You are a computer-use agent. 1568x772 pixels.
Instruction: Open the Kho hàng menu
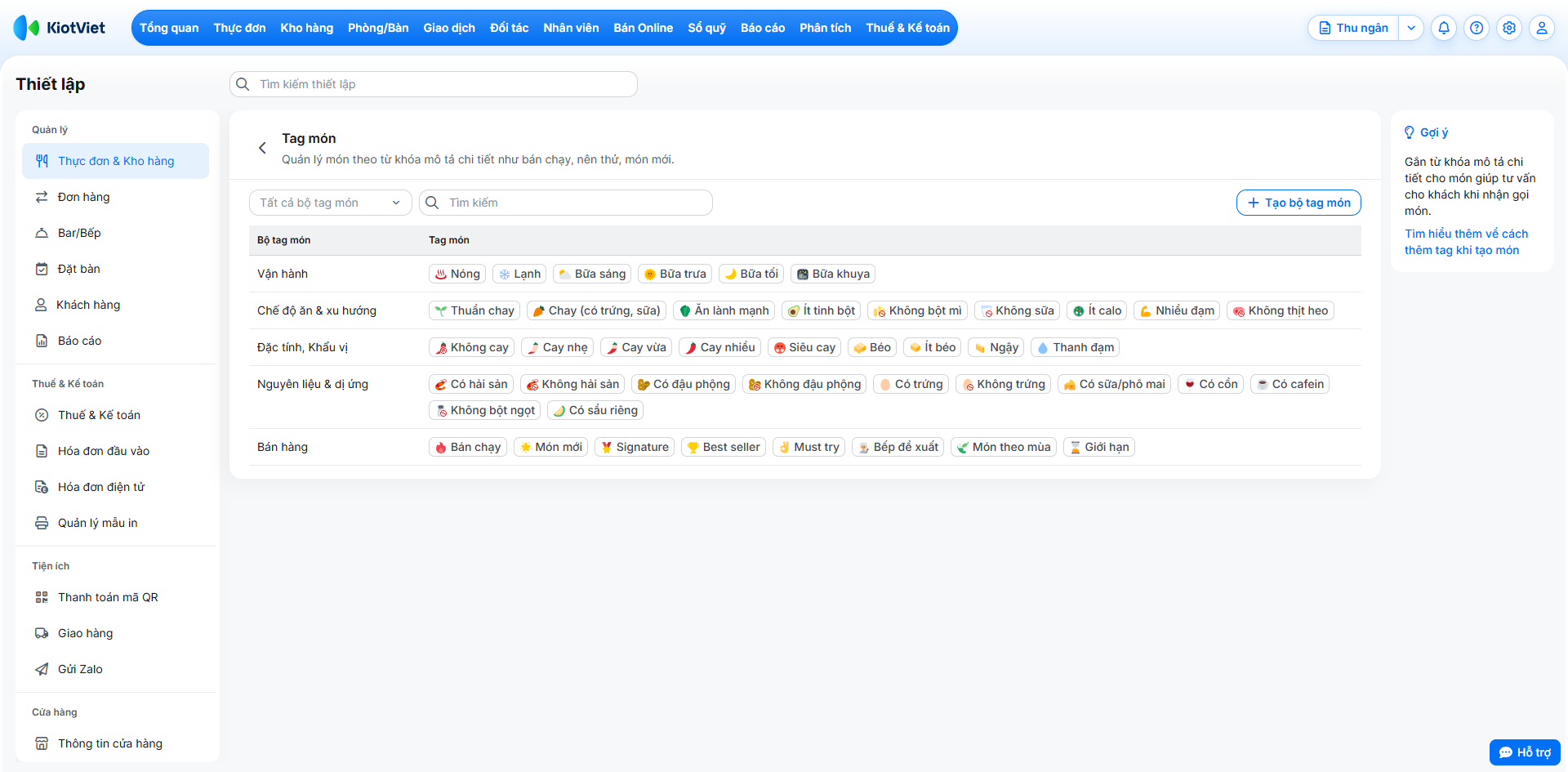(x=307, y=28)
